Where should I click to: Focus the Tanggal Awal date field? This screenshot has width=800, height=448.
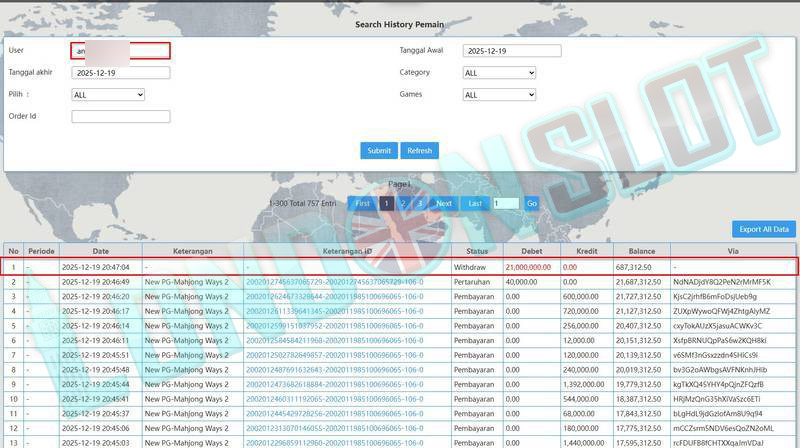[512, 51]
